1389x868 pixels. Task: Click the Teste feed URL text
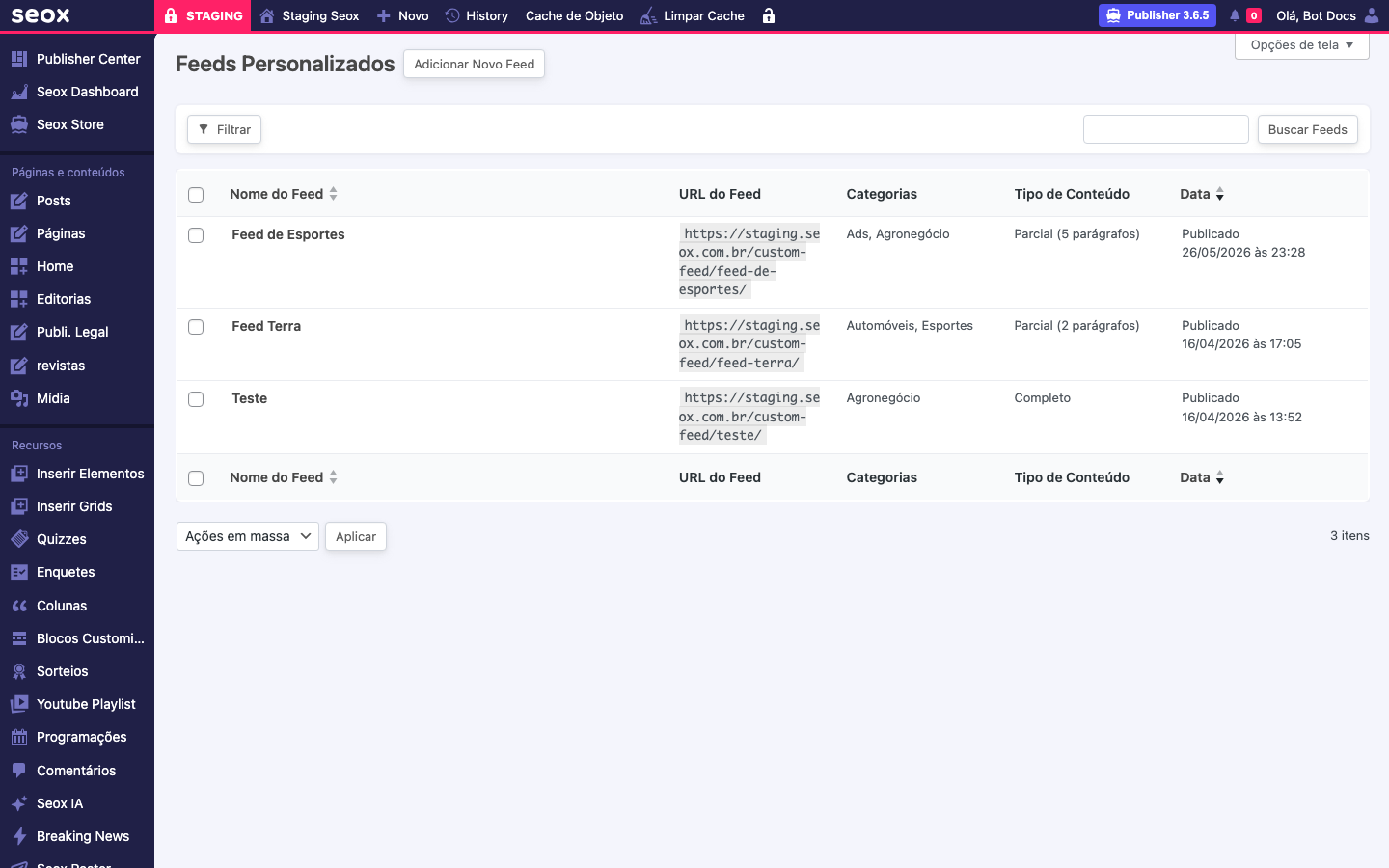coord(749,417)
